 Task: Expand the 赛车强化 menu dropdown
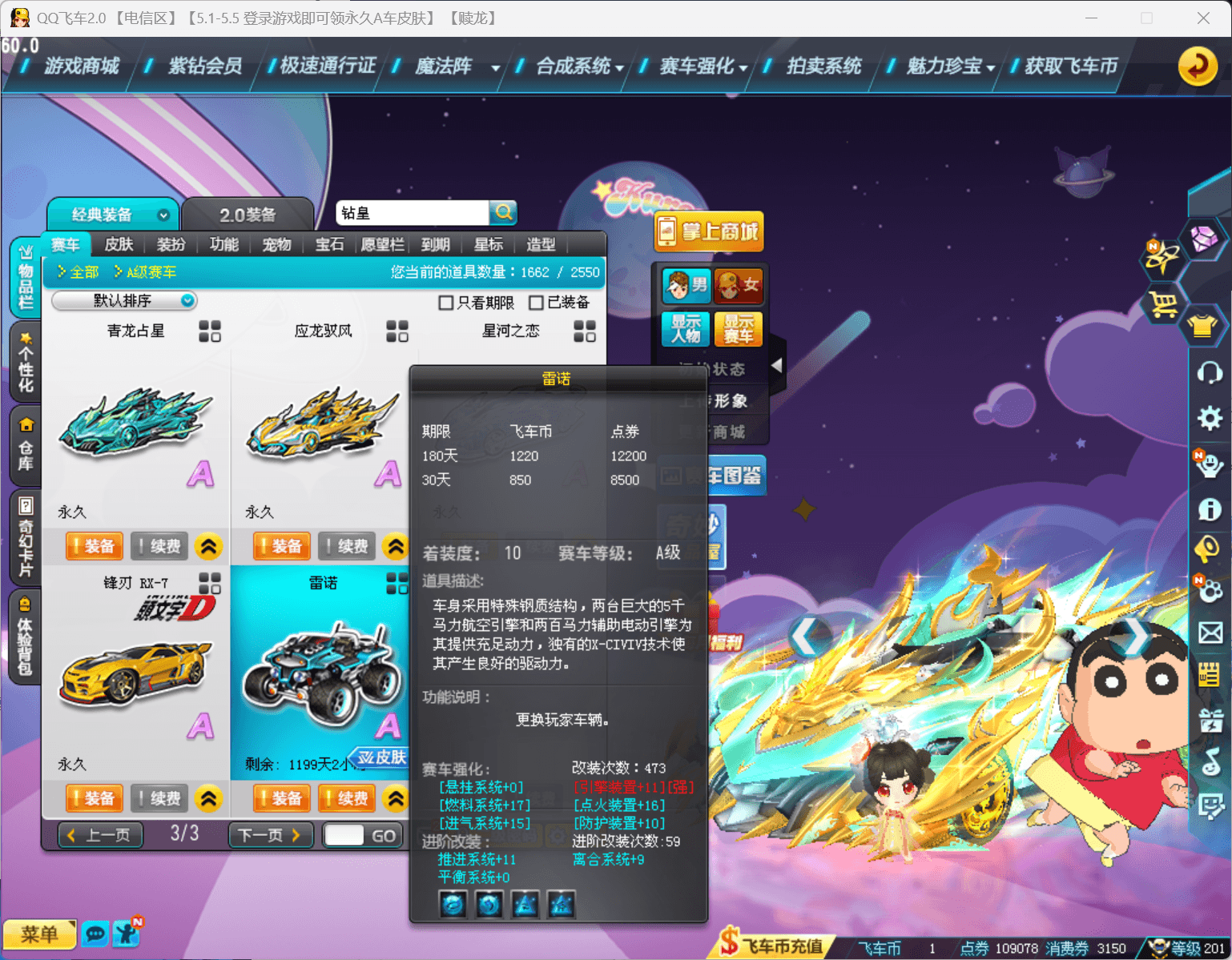[743, 68]
